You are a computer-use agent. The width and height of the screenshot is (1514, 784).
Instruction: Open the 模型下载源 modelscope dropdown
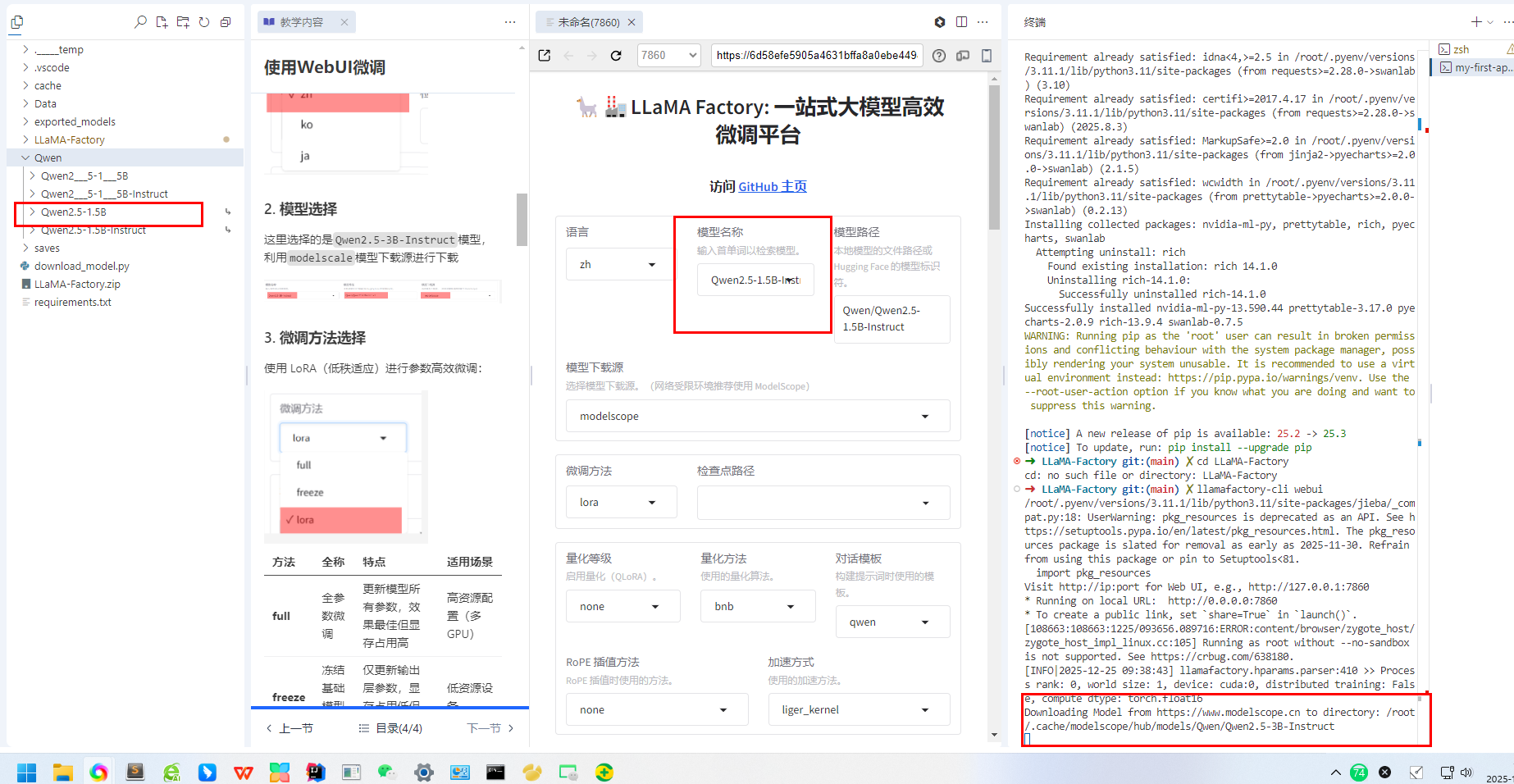point(758,416)
